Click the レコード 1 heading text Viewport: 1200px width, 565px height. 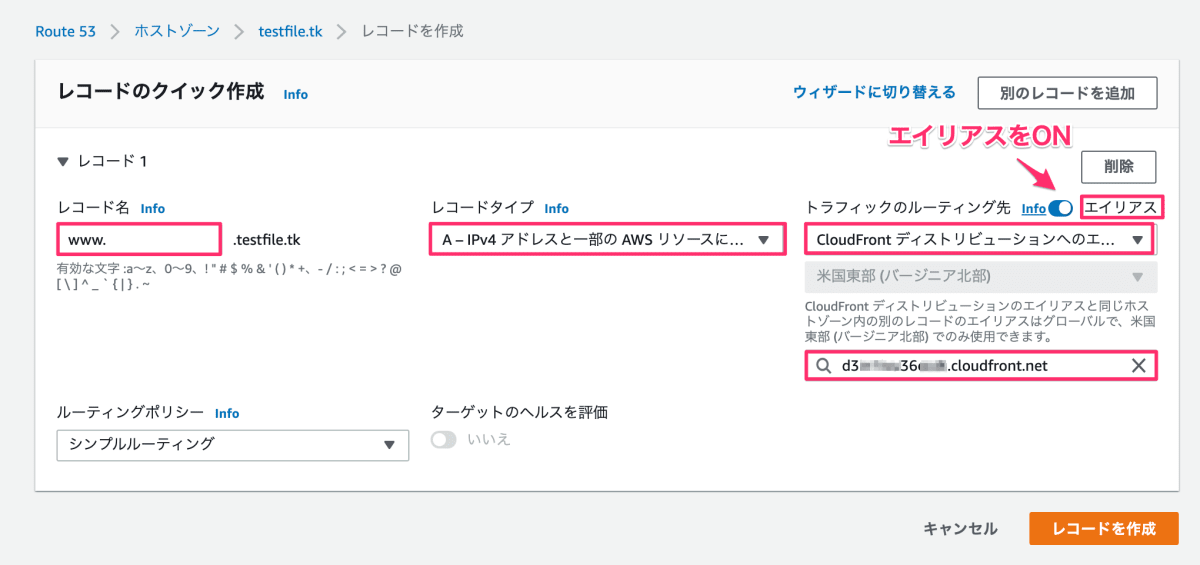point(113,161)
